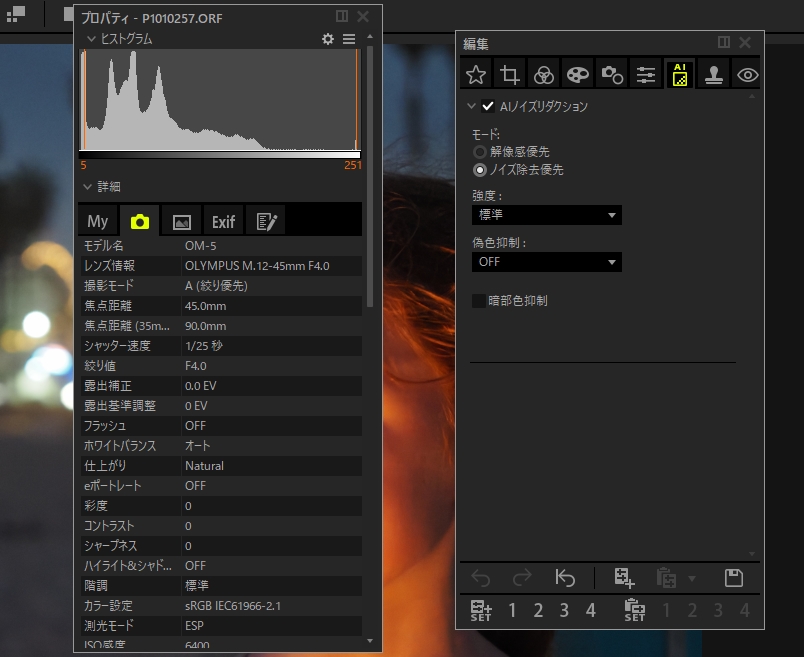Image resolution: width=804 pixels, height=657 pixels.
Task: Switch to the My tab
Action: tap(97, 222)
